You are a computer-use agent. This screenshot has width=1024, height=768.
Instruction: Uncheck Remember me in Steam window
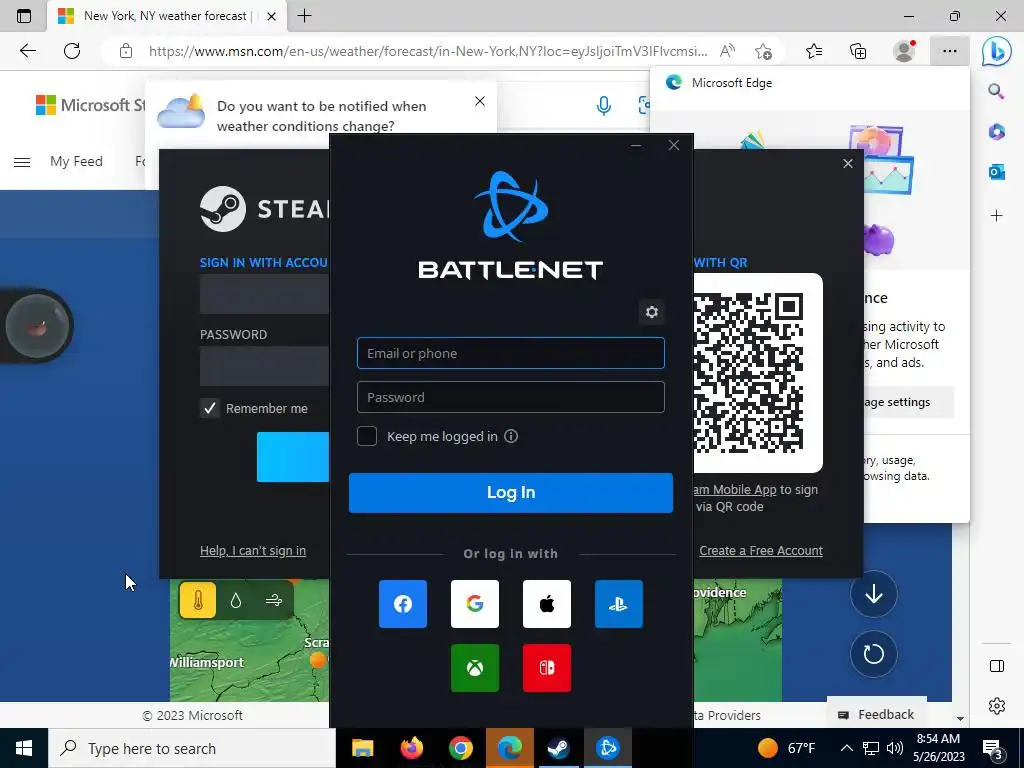pos(210,408)
